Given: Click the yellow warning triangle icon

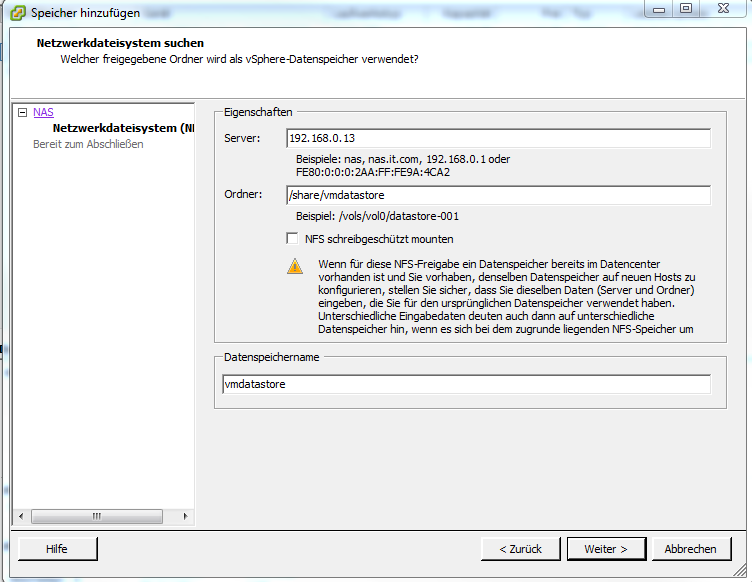Looking at the screenshot, I should pos(294,266).
